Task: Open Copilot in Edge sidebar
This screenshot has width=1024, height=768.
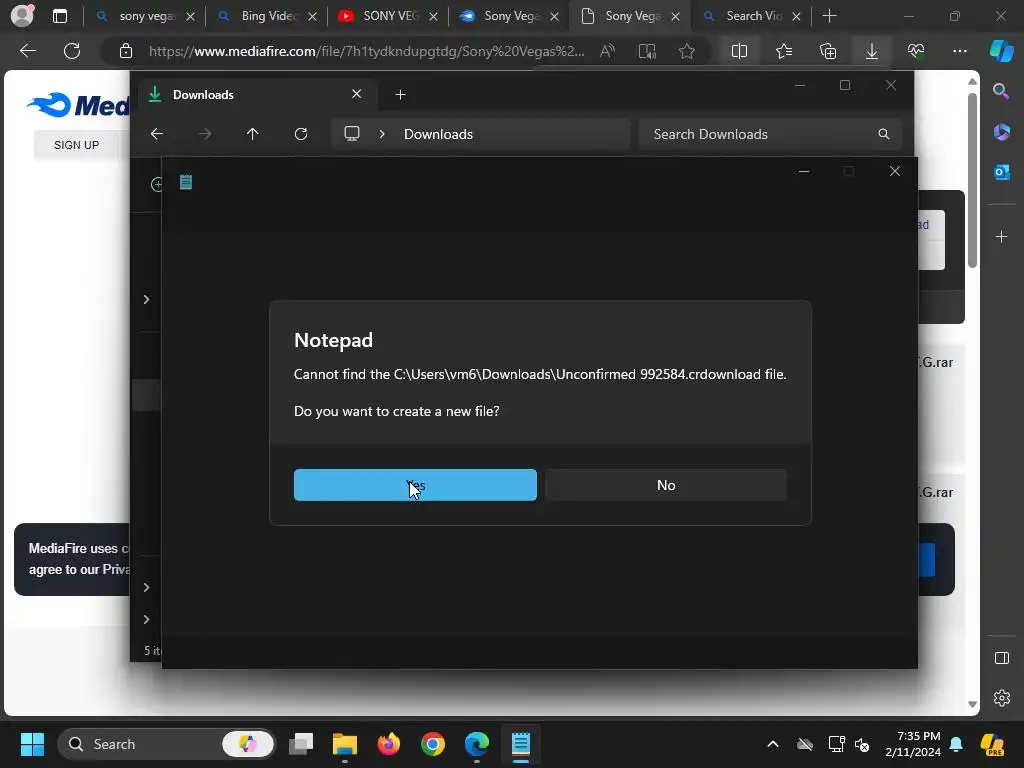Action: 1002,51
